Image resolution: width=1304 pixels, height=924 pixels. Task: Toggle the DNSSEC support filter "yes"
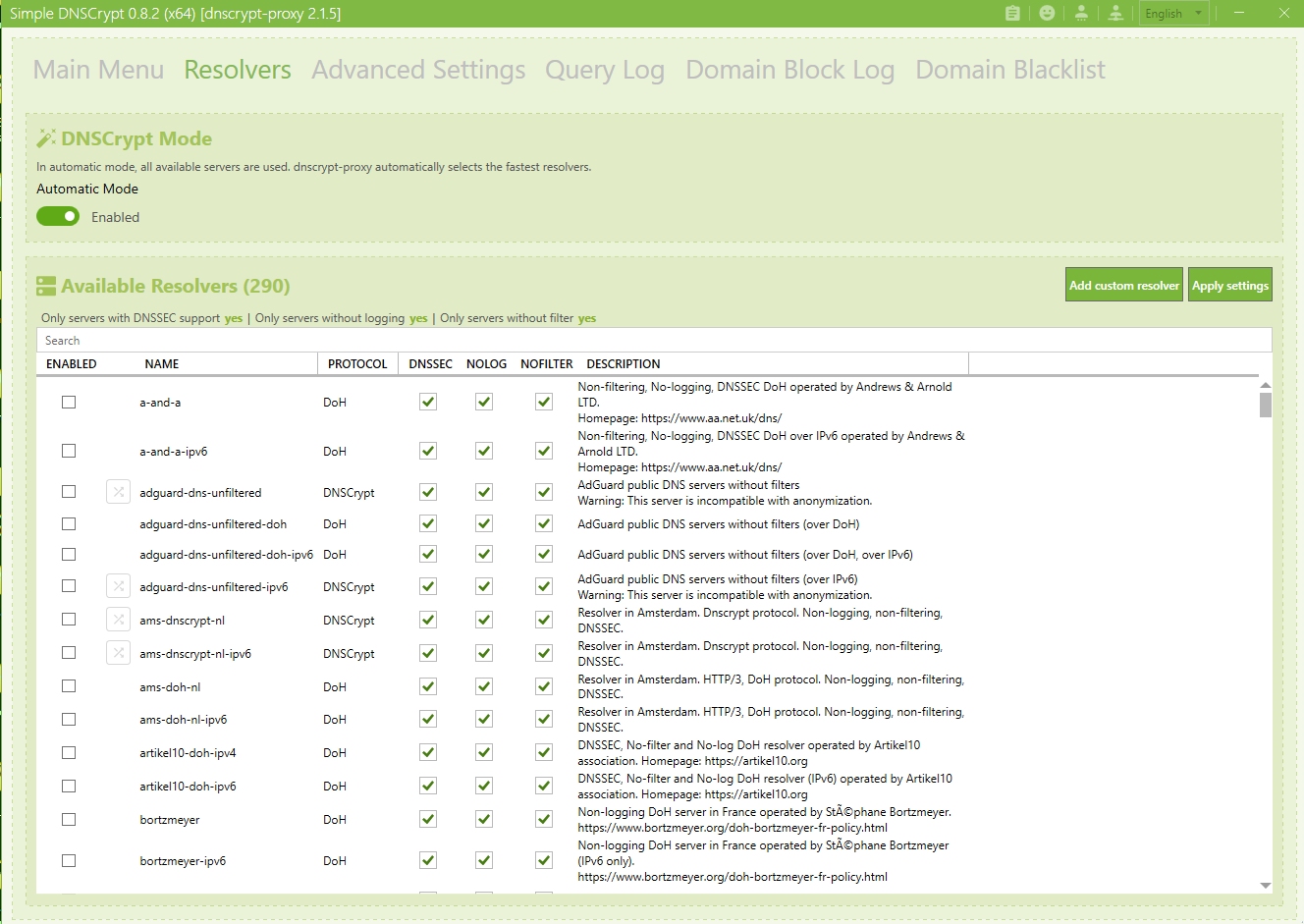point(233,318)
